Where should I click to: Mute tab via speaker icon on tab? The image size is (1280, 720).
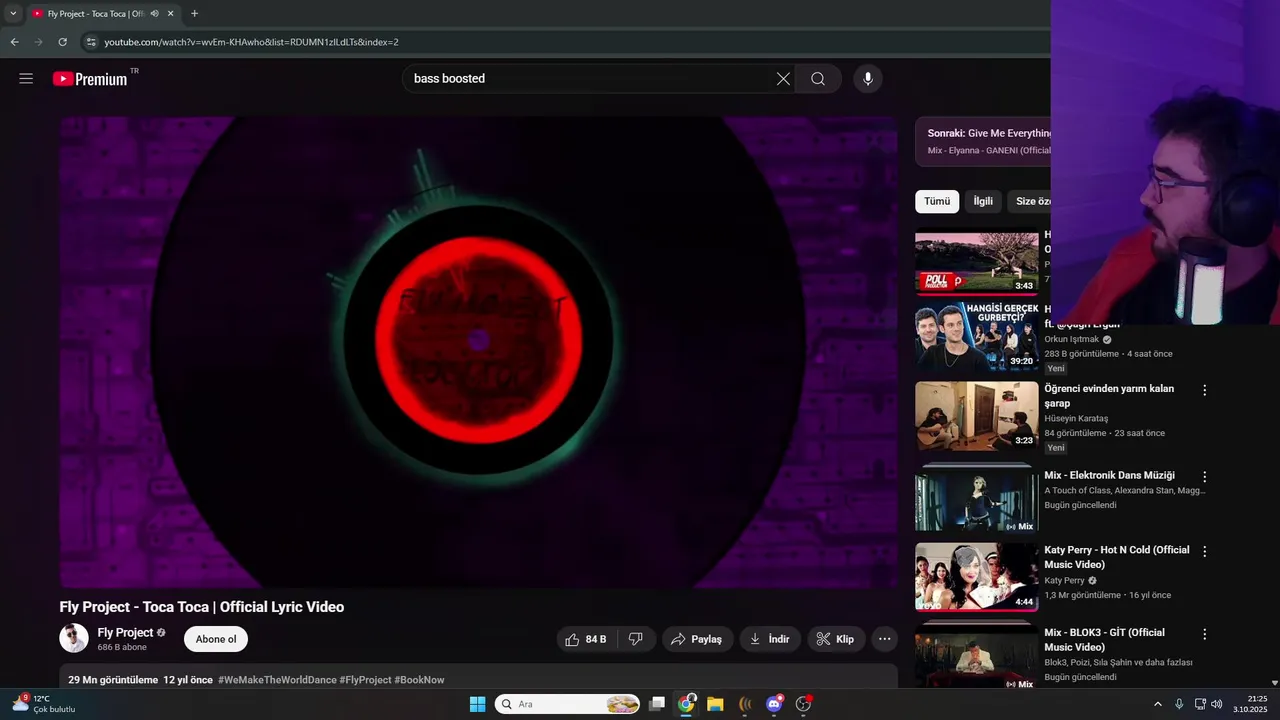click(x=154, y=14)
